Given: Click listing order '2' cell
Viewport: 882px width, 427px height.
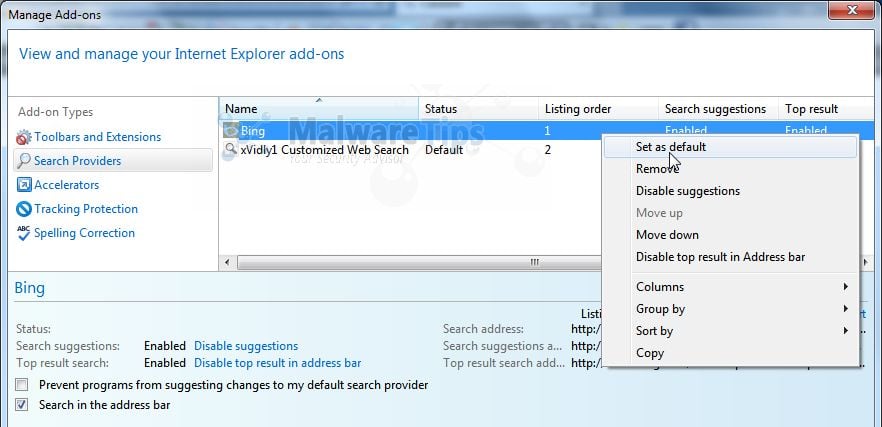Looking at the screenshot, I should [x=548, y=150].
